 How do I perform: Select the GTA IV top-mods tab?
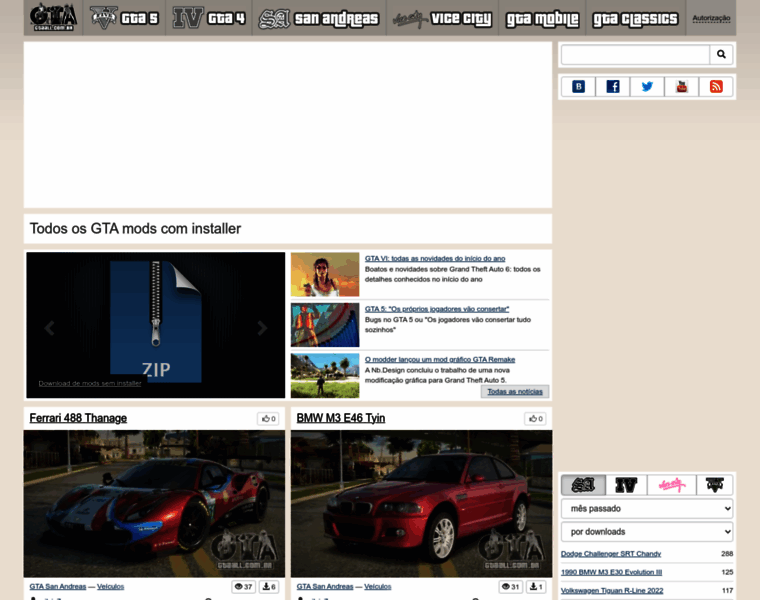point(626,485)
